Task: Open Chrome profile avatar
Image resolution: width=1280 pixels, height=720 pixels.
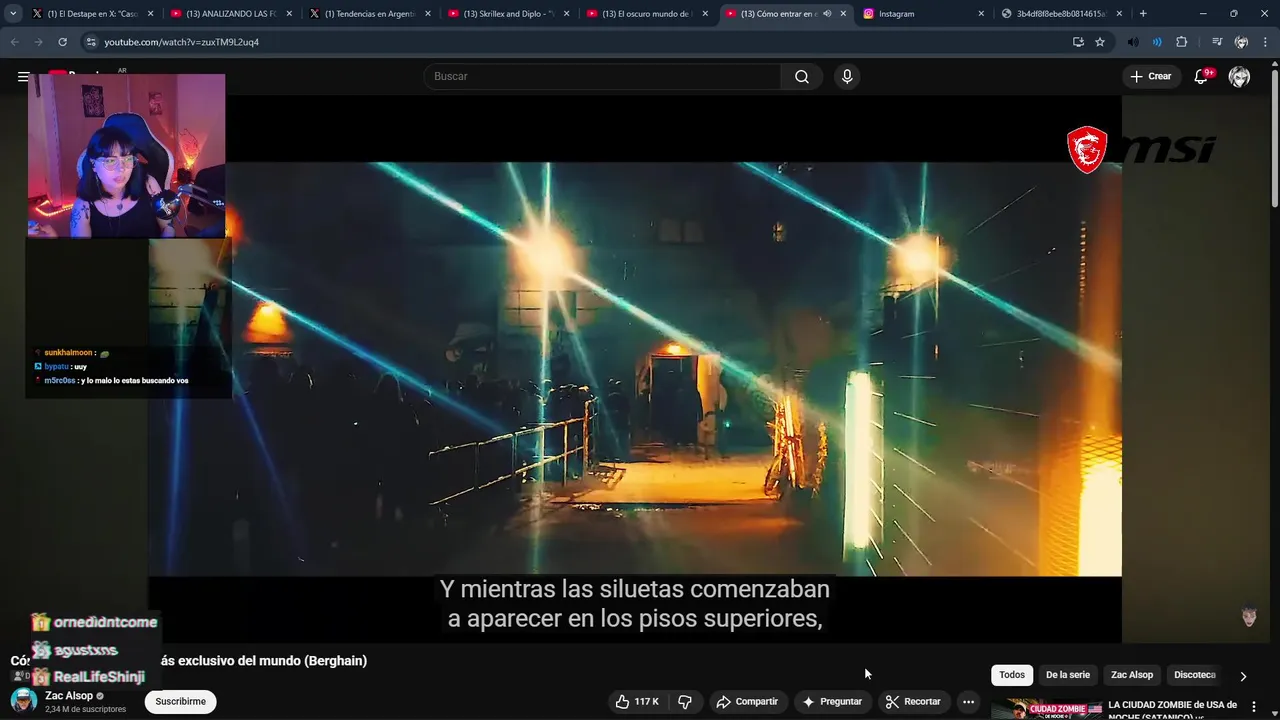Action: [1241, 42]
